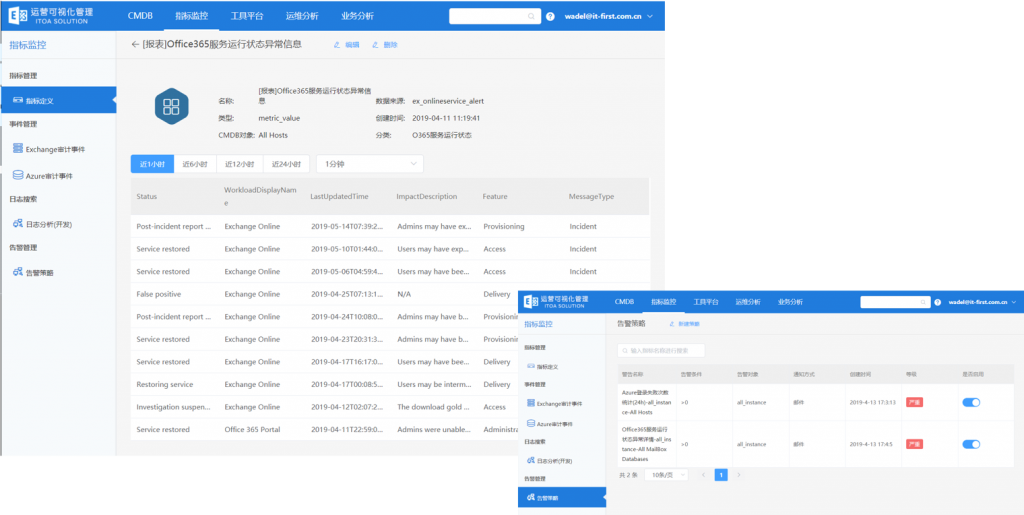
Task: Click the Status column header
Action: [x=146, y=196]
